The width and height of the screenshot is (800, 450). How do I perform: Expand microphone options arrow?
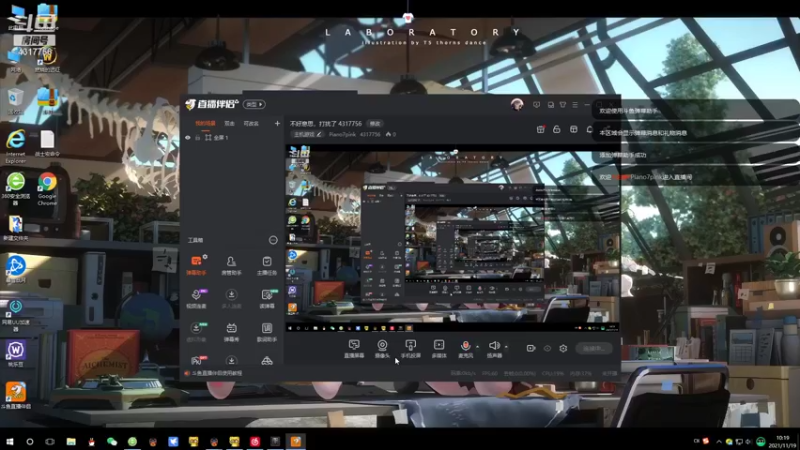(x=478, y=347)
